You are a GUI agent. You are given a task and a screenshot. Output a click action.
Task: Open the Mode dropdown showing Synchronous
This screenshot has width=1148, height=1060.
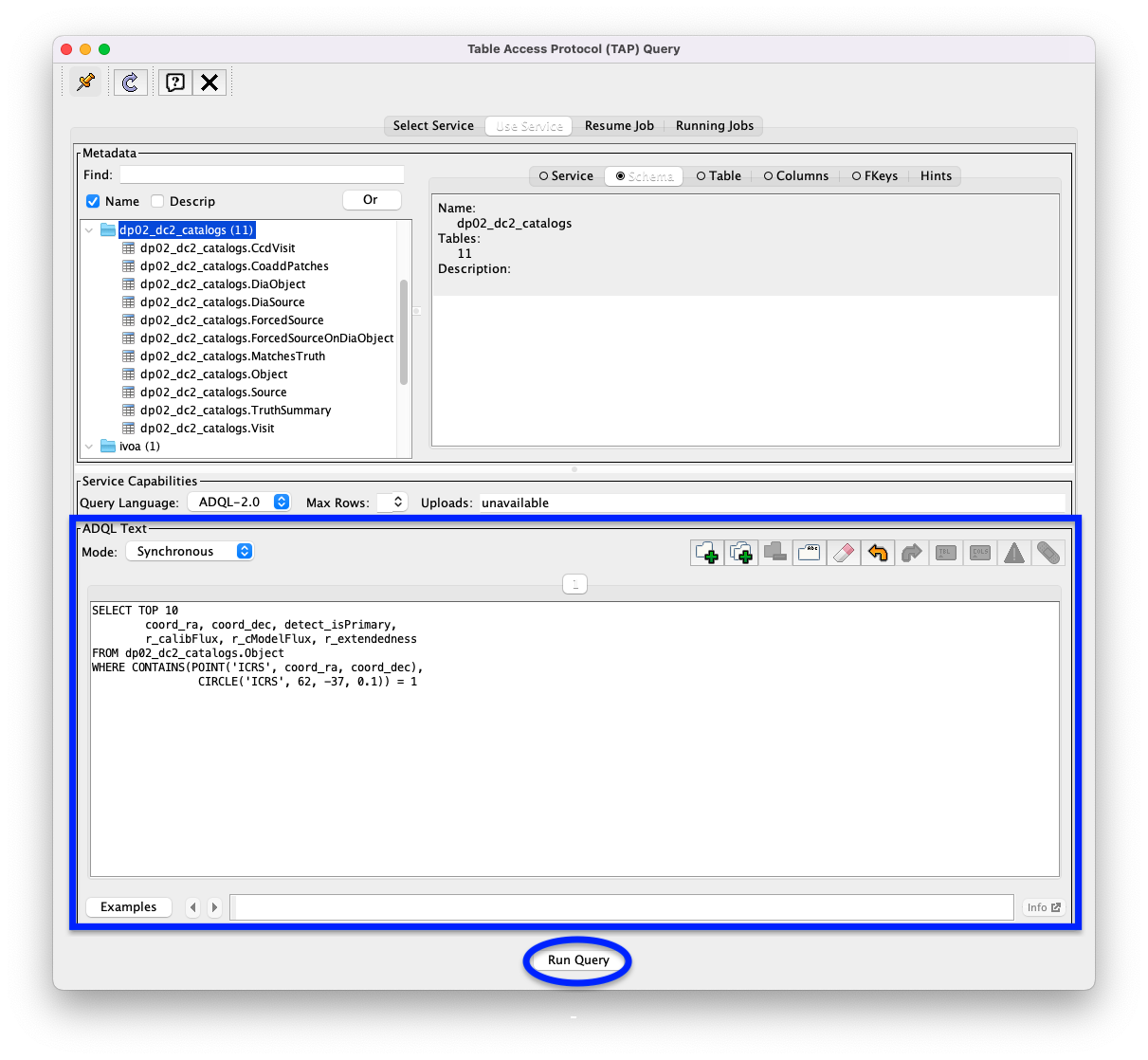tap(189, 551)
